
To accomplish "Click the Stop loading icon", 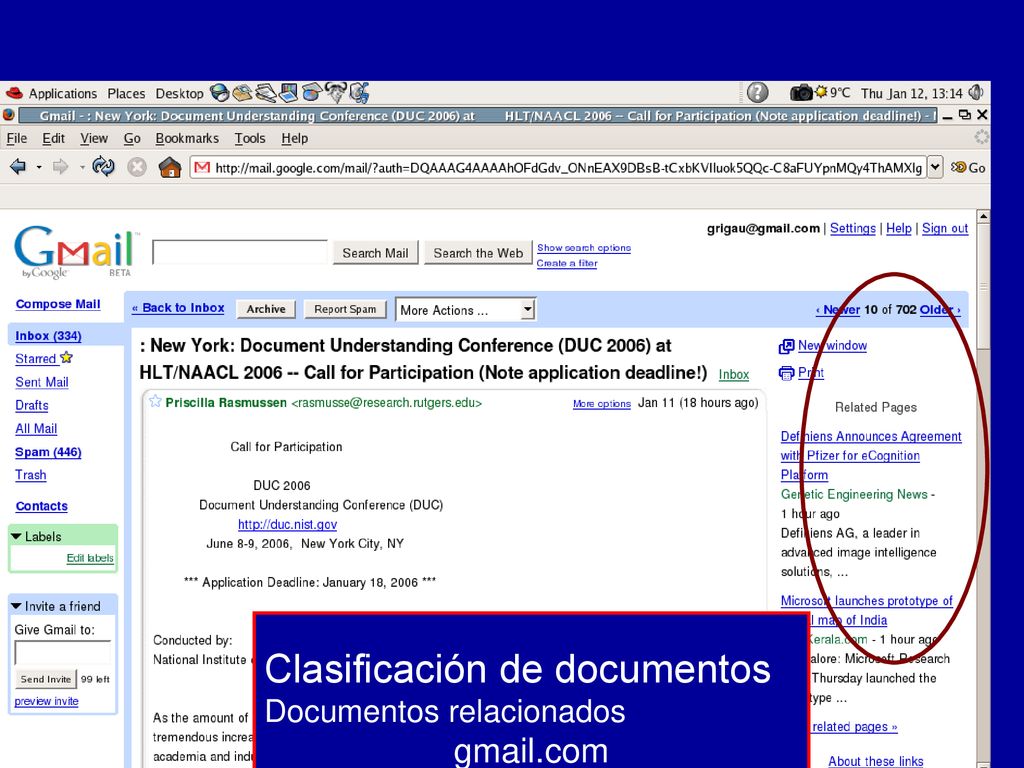I will pos(136,168).
